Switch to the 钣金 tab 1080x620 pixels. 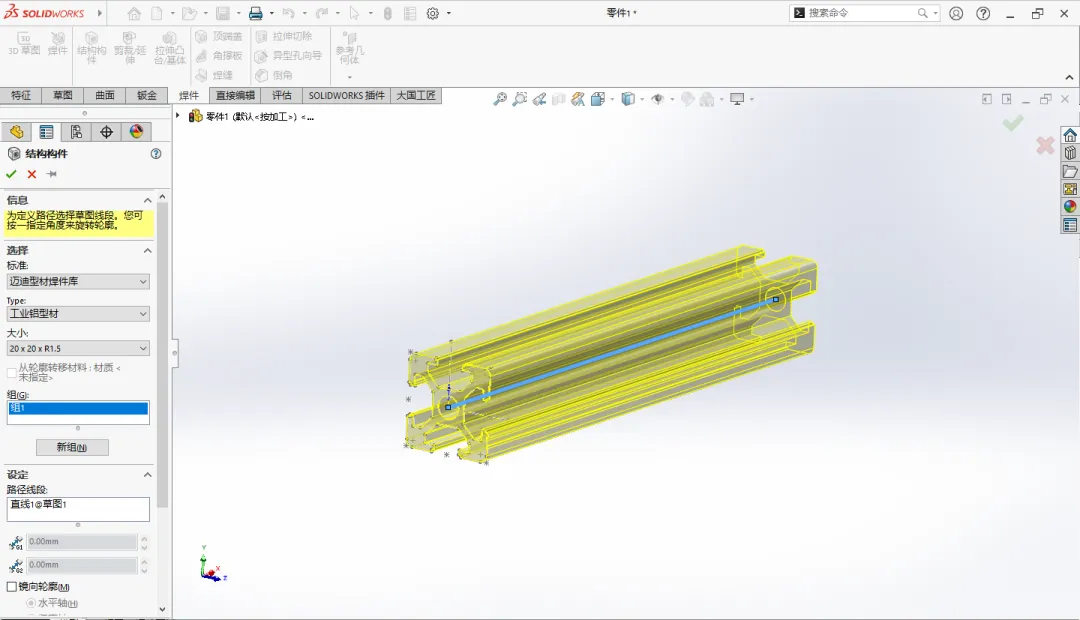(x=147, y=96)
